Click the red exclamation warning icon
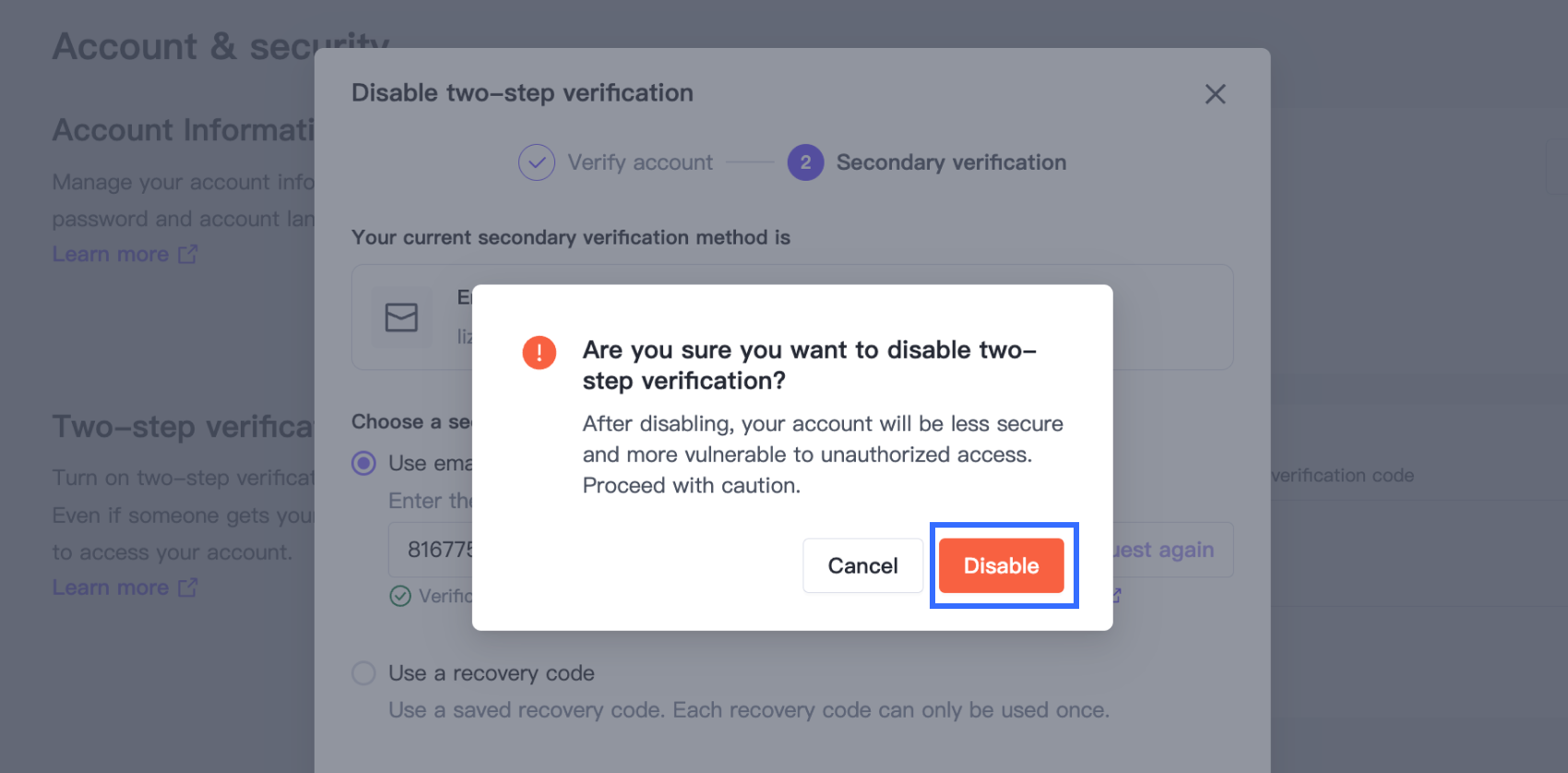This screenshot has height=773, width=1568. (539, 352)
